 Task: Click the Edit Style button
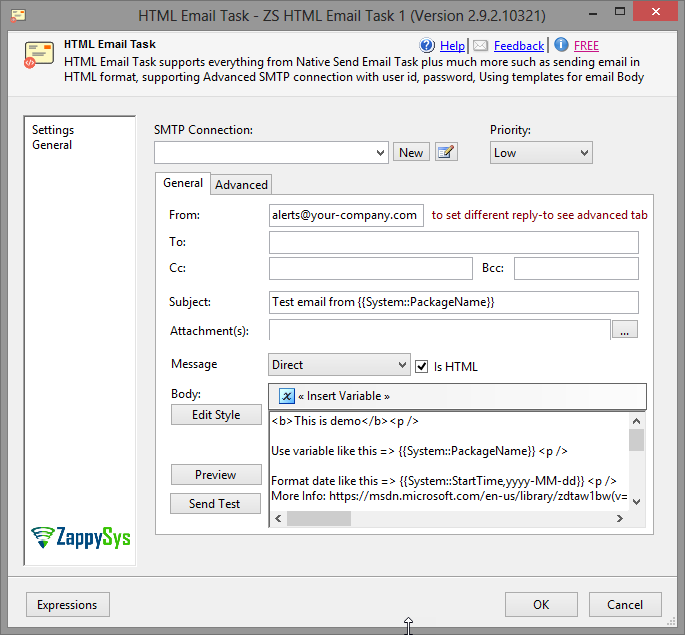[x=216, y=414]
